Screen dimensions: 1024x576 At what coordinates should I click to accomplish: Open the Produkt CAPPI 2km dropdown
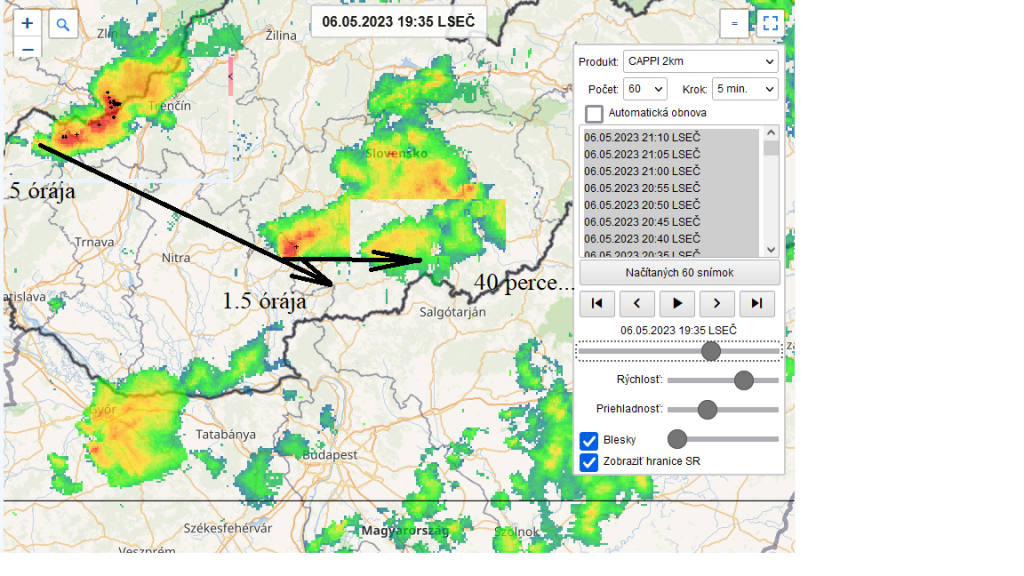coord(700,62)
